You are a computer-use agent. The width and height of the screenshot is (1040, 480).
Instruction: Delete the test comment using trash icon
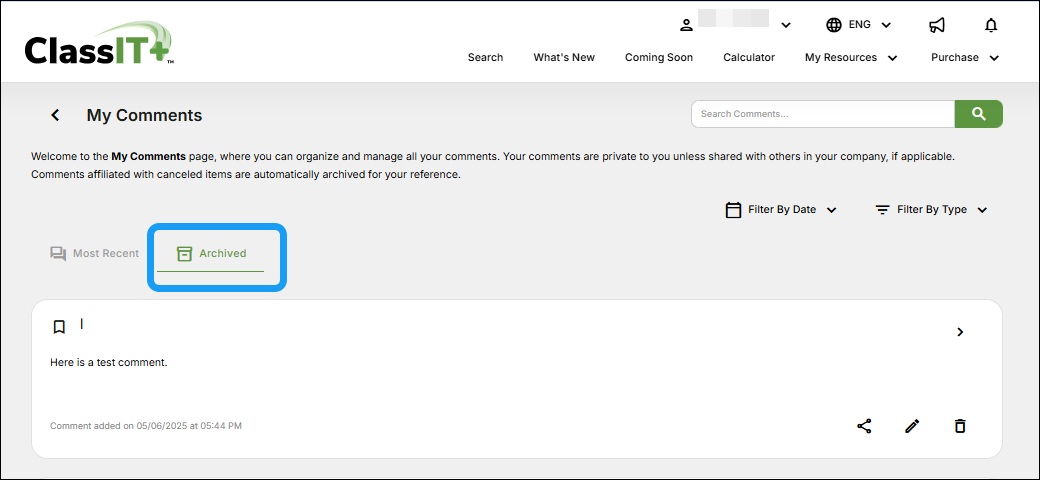coord(960,426)
